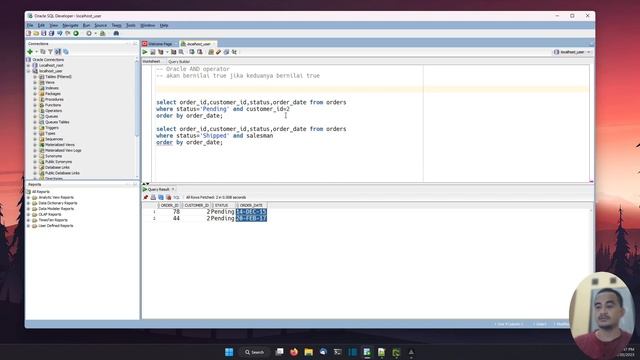This screenshot has width=640, height=360.
Task: Click the Filter funnel icon in Connections panel
Action: (50, 52)
